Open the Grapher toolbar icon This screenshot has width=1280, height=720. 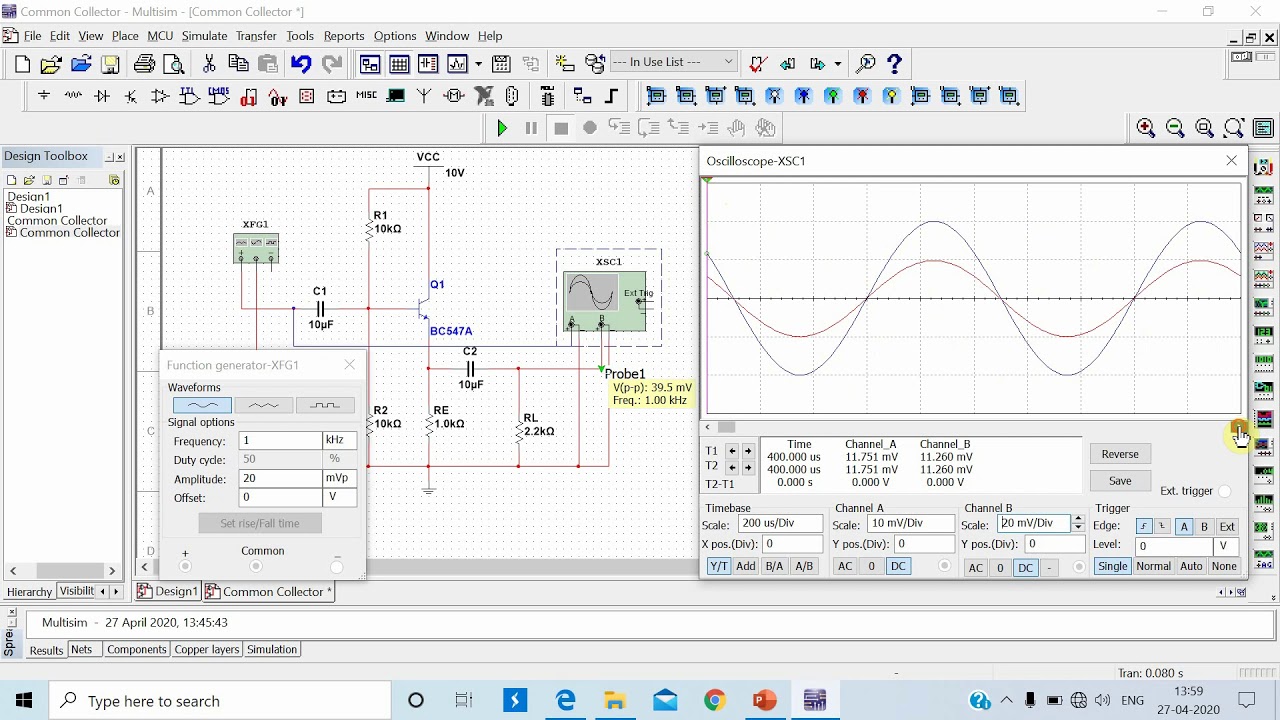(x=458, y=65)
